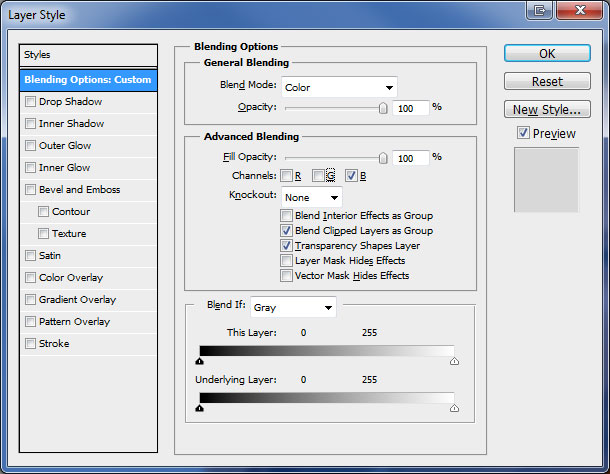Viewport: 610px width, 474px height.
Task: Click This Layer black point triangle
Action: (200, 362)
